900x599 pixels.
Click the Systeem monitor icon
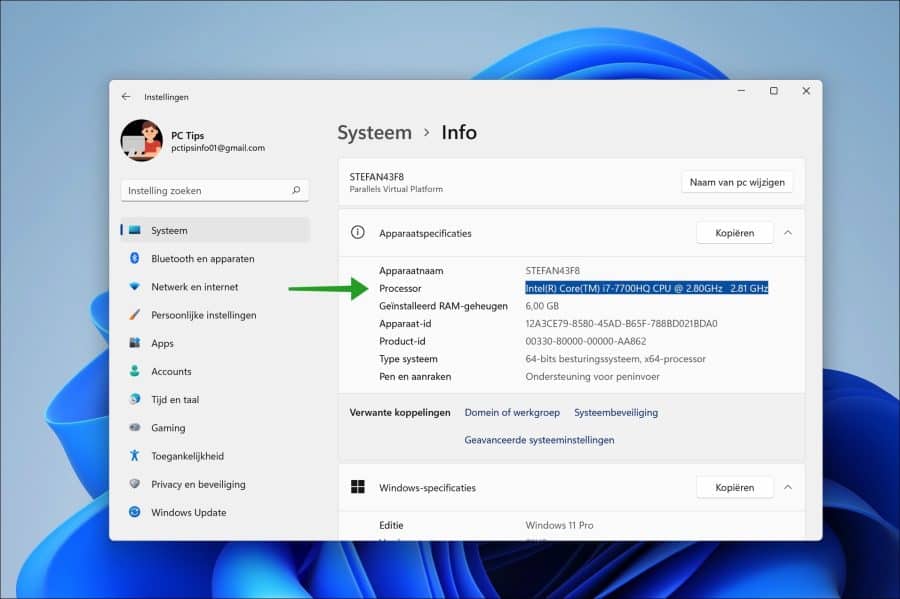(135, 230)
